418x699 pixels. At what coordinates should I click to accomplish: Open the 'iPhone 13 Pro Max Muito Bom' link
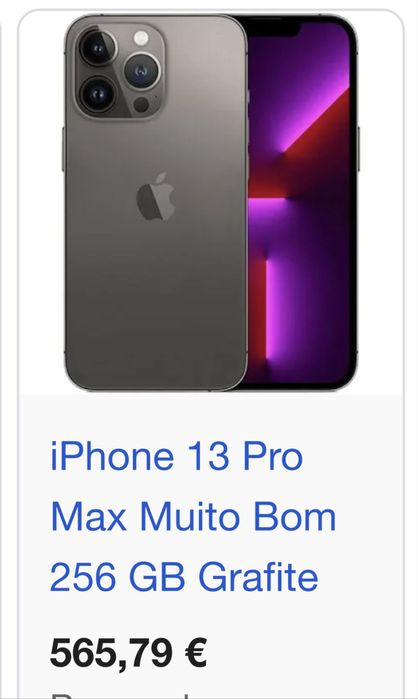click(x=193, y=516)
